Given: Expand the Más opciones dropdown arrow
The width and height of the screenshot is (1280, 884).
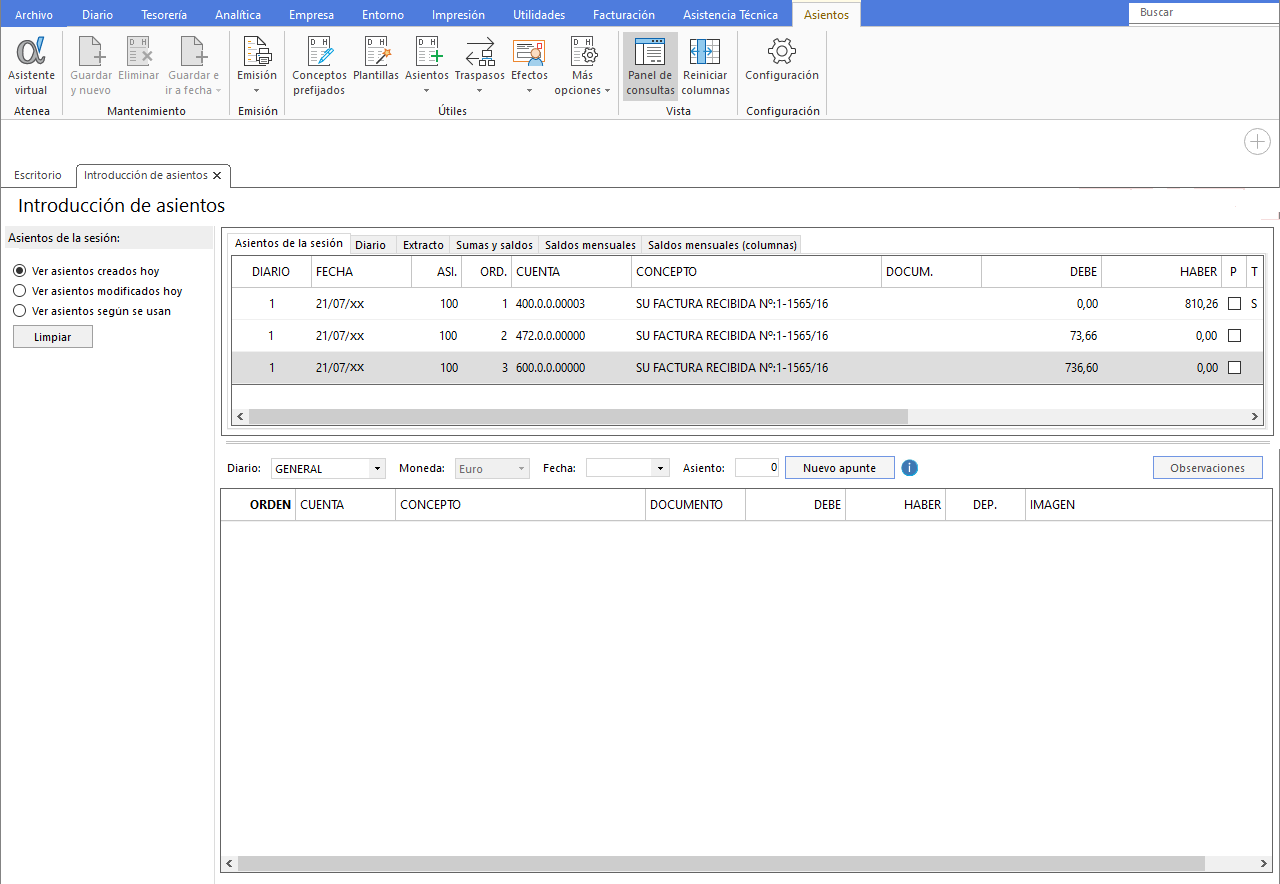Looking at the screenshot, I should coord(607,91).
